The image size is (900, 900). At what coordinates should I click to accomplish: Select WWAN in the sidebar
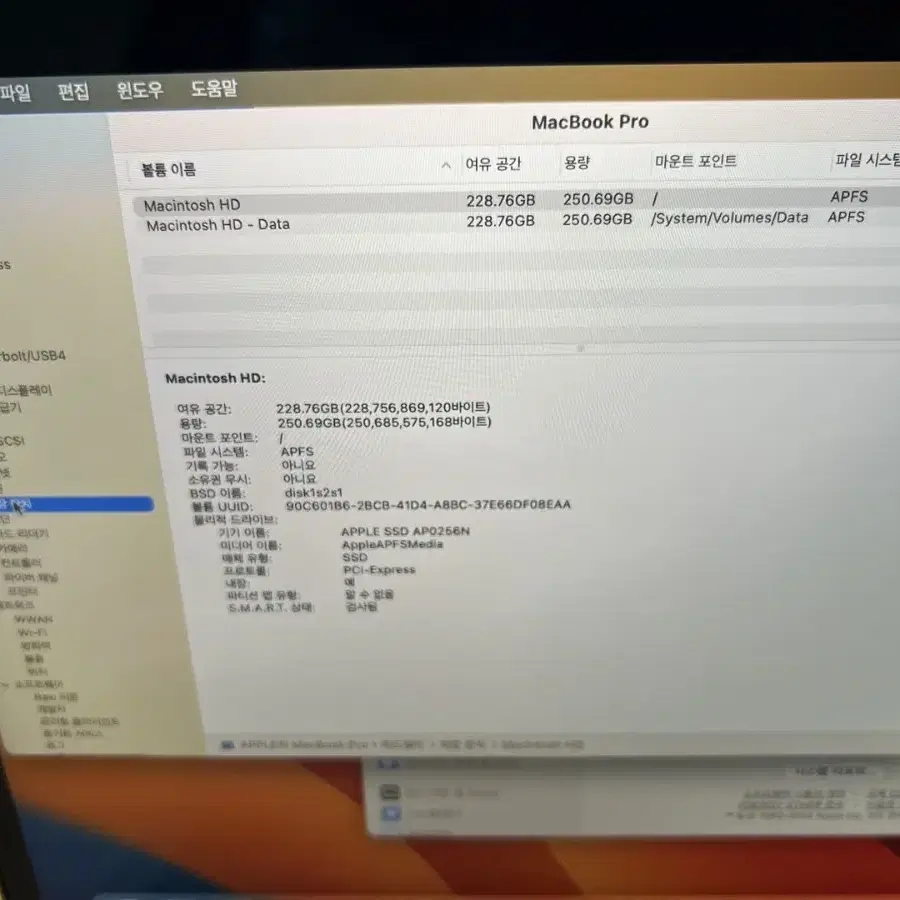click(33, 620)
